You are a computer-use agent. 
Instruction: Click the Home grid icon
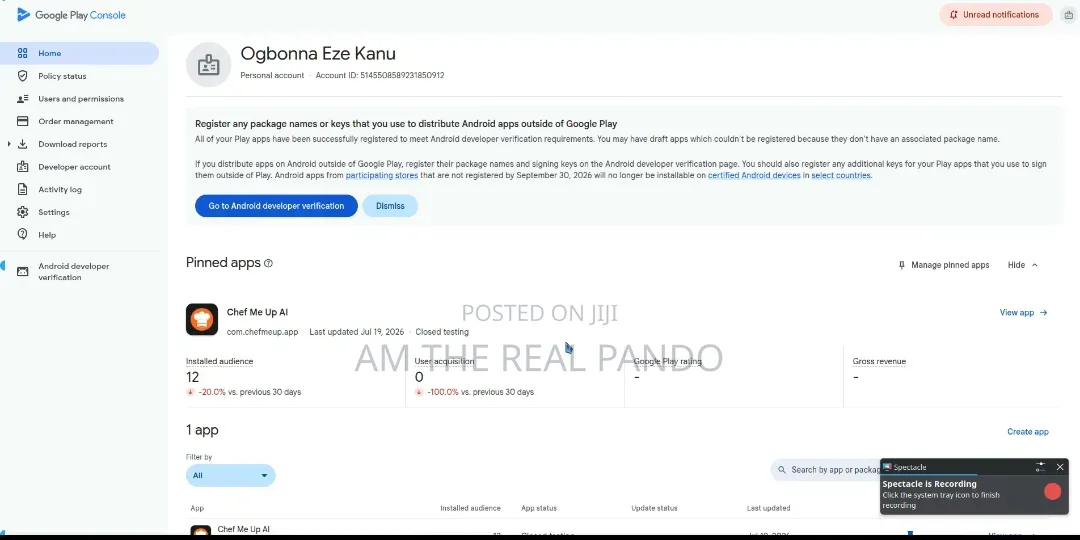point(23,53)
